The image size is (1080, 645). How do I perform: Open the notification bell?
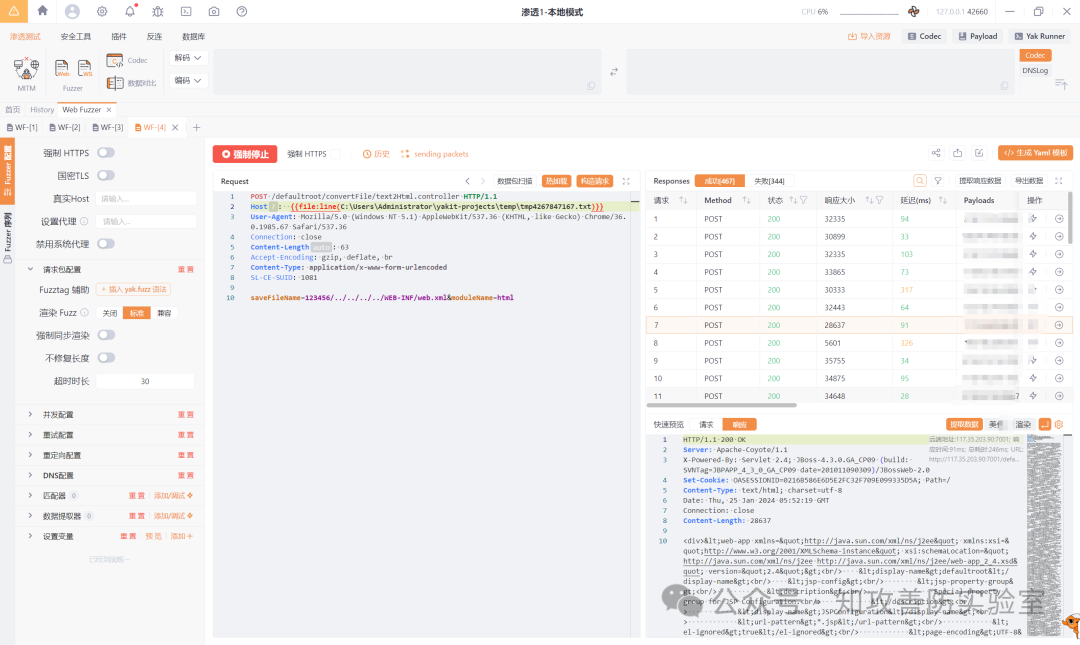[x=131, y=11]
